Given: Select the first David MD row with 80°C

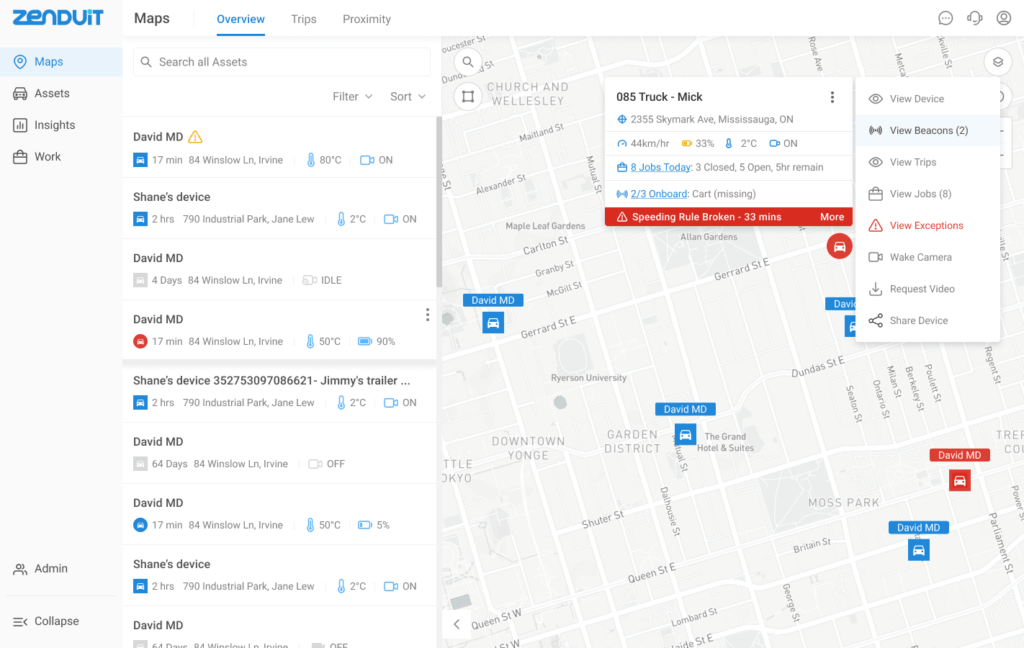Looking at the screenshot, I should point(280,148).
